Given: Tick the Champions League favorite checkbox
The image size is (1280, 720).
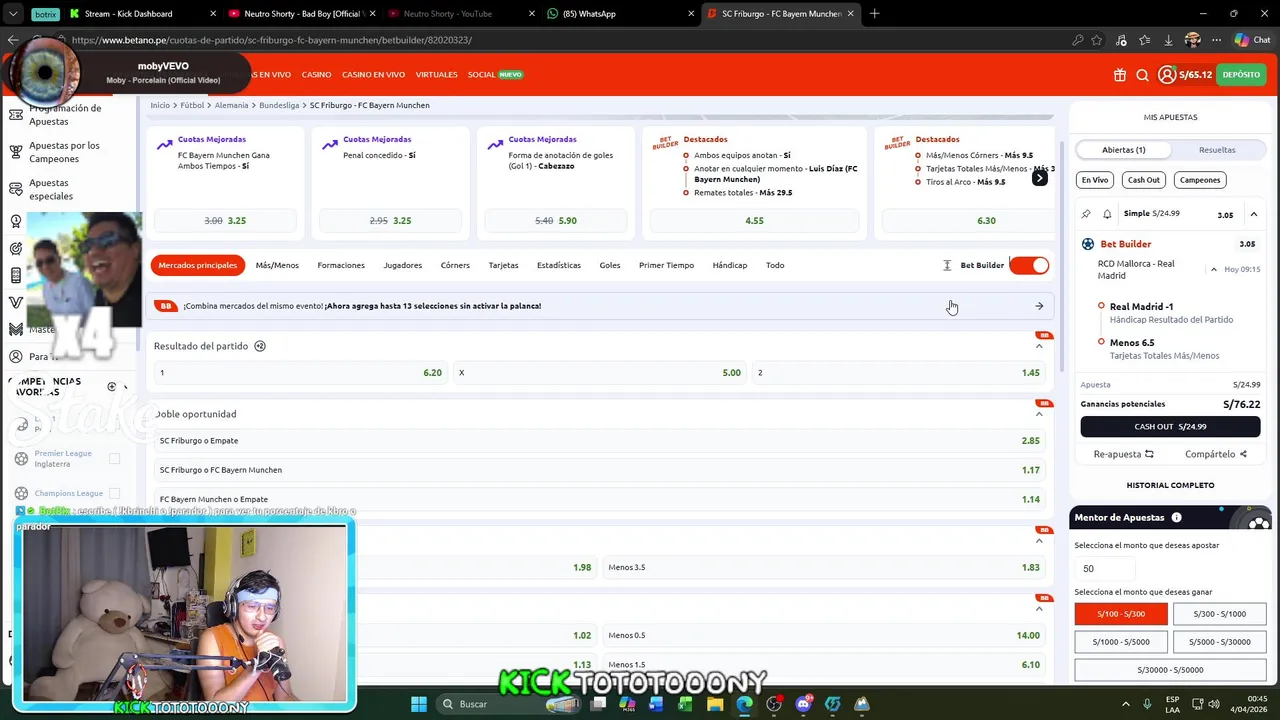Looking at the screenshot, I should click(x=114, y=493).
